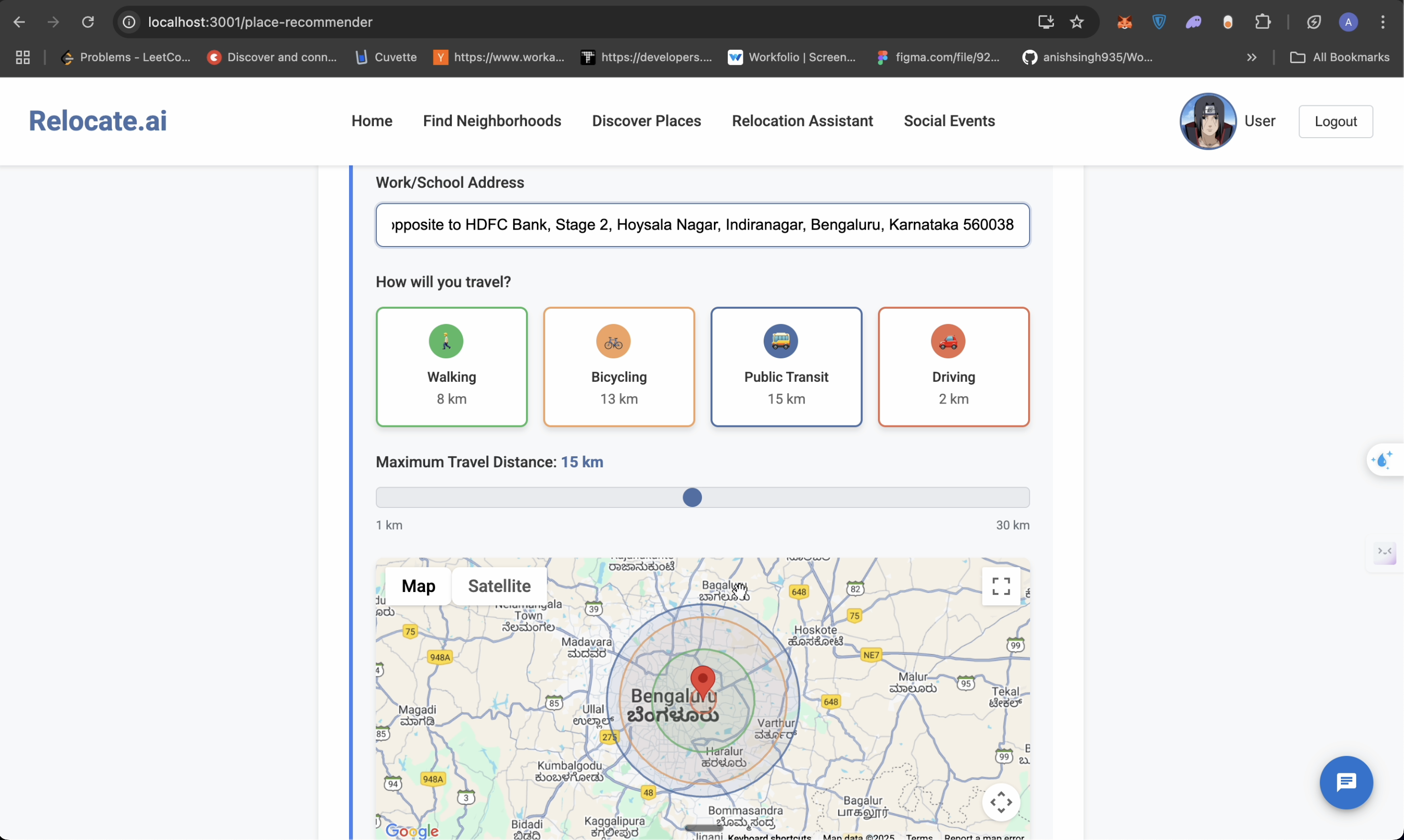1404x840 pixels.
Task: Click '15 km' maximum distance value
Action: 582,462
